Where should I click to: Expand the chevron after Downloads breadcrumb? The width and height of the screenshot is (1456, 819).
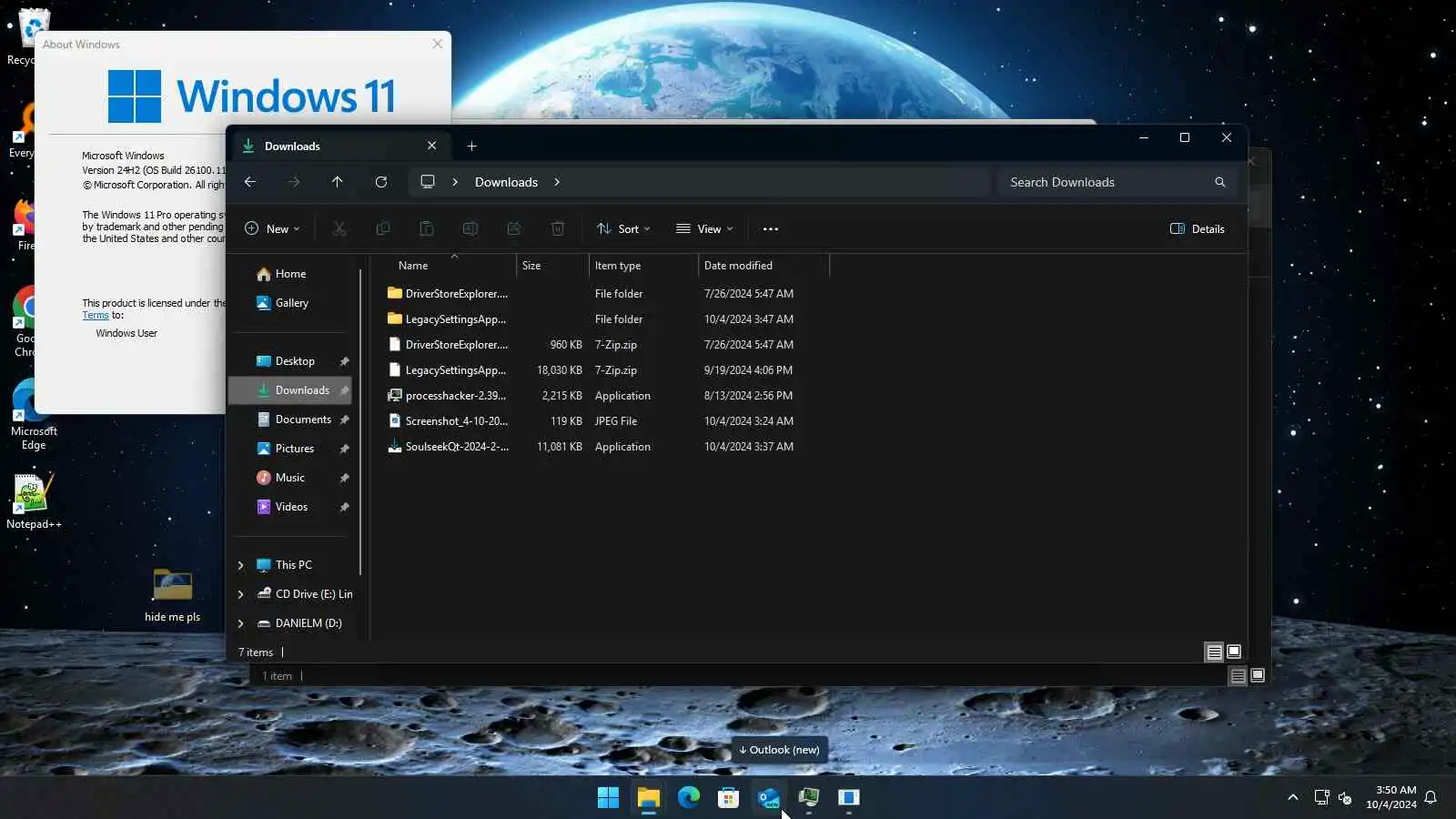(557, 182)
